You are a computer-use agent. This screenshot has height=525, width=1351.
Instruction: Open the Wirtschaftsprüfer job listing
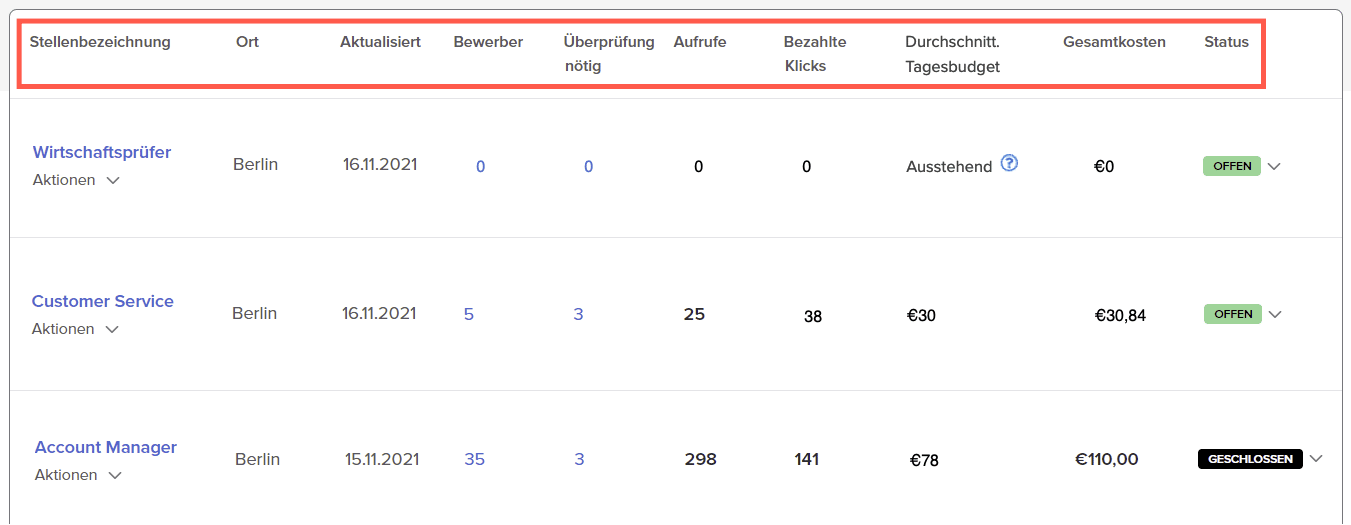pyautogui.click(x=102, y=152)
